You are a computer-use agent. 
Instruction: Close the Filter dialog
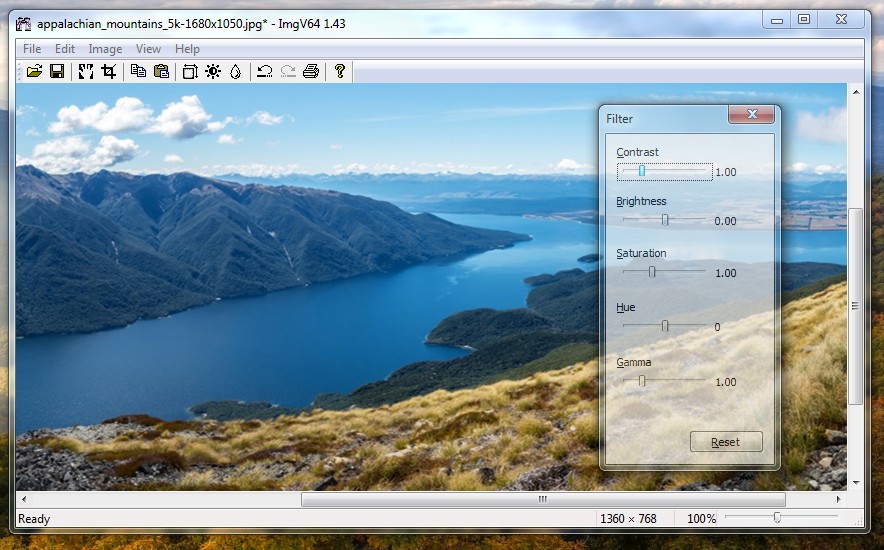[751, 115]
